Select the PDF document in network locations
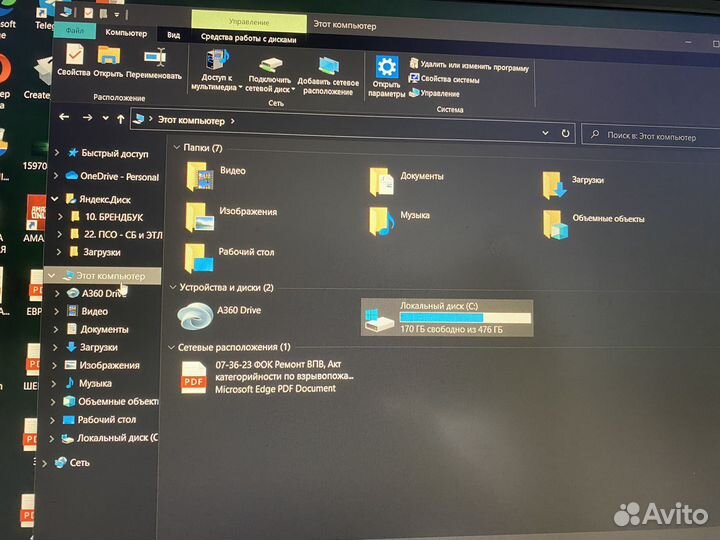Screen dimensions: 720x540 pos(193,378)
